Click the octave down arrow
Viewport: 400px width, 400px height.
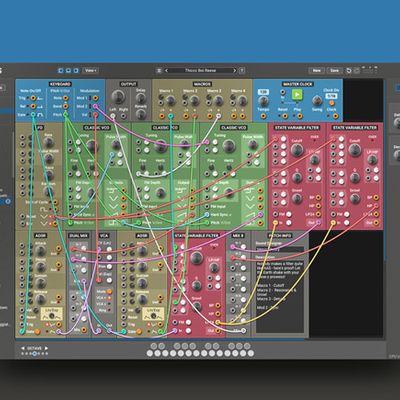[23, 348]
